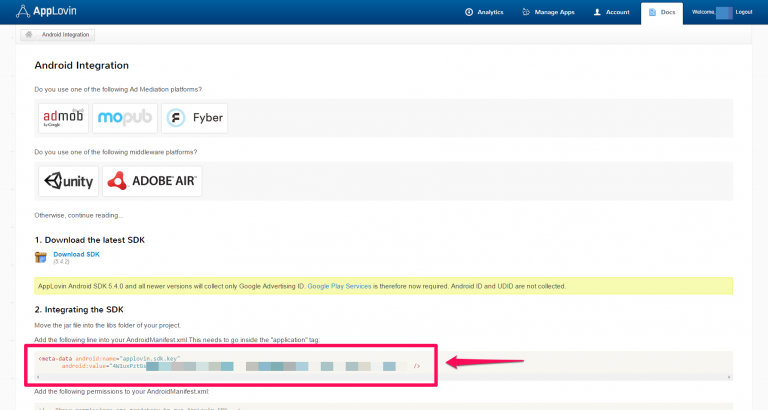Switch to the Docs tab
Image resolution: width=768 pixels, height=410 pixels.
click(x=662, y=12)
